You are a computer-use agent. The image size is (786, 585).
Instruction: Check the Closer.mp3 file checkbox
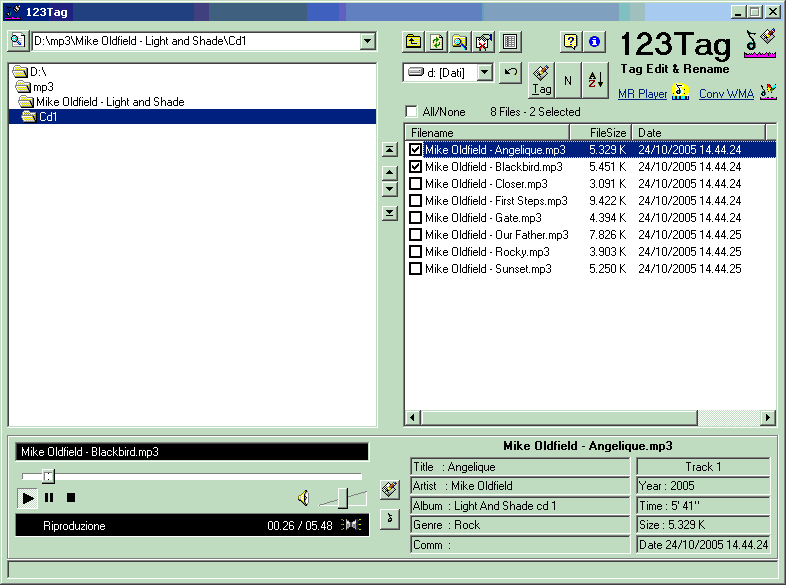(x=416, y=184)
